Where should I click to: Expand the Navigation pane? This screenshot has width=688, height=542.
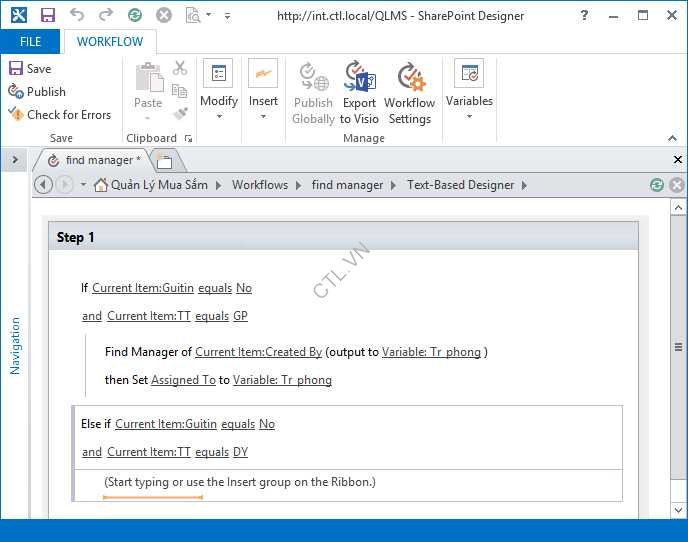pyautogui.click(x=15, y=159)
